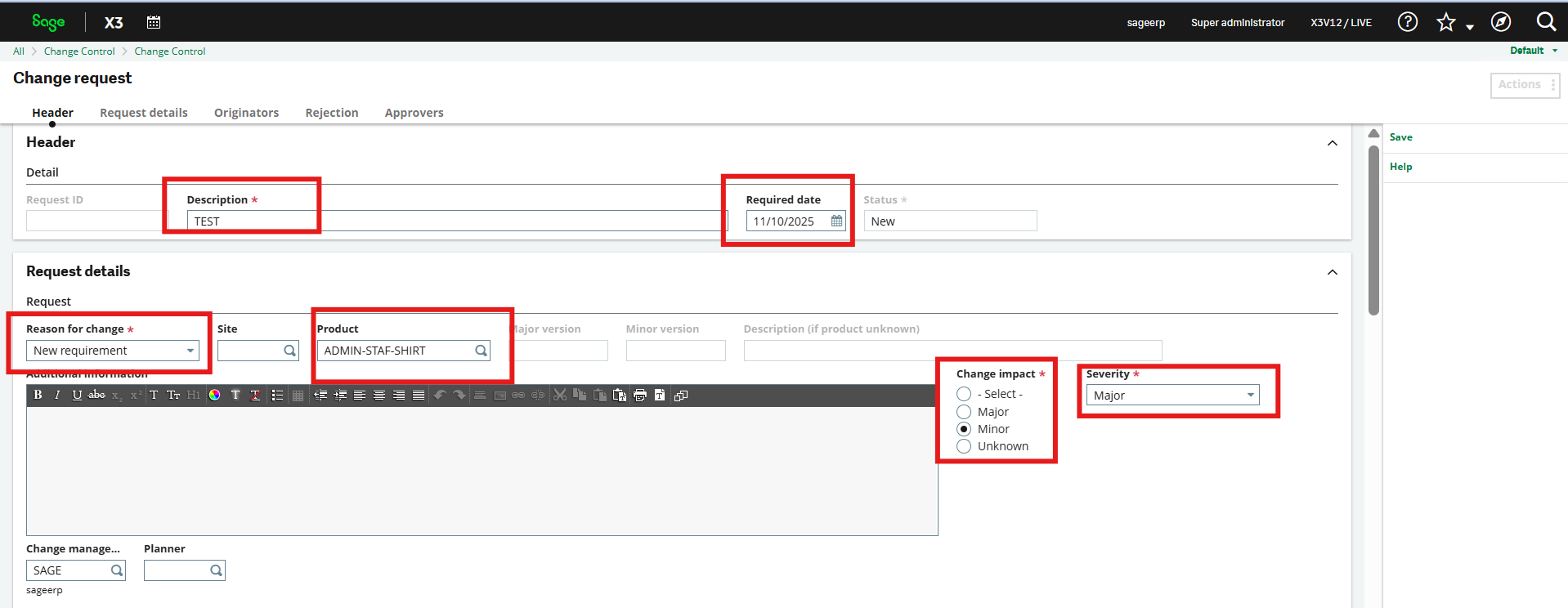
Task: Open first Change Control breadcrumb
Action: [x=79, y=51]
